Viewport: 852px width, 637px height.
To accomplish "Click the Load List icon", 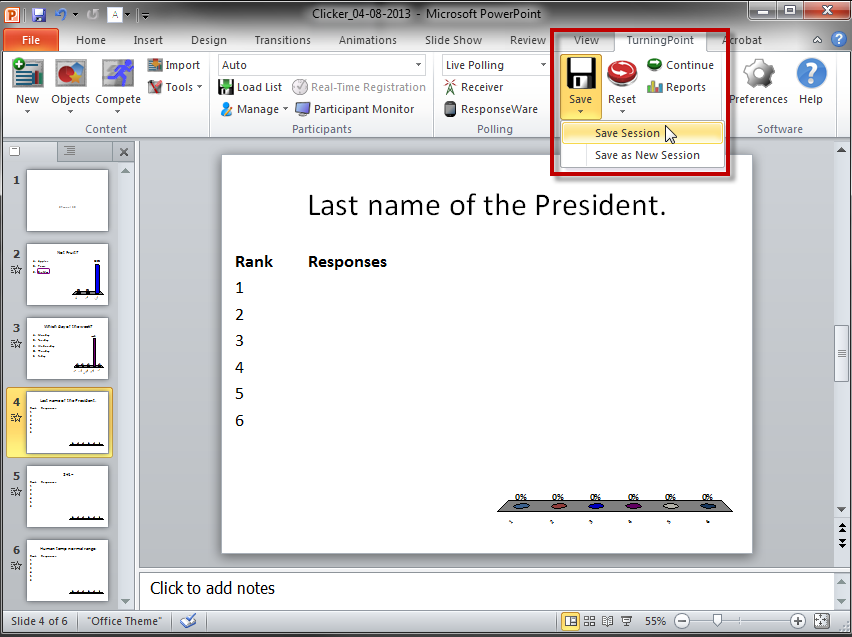I will [x=225, y=87].
